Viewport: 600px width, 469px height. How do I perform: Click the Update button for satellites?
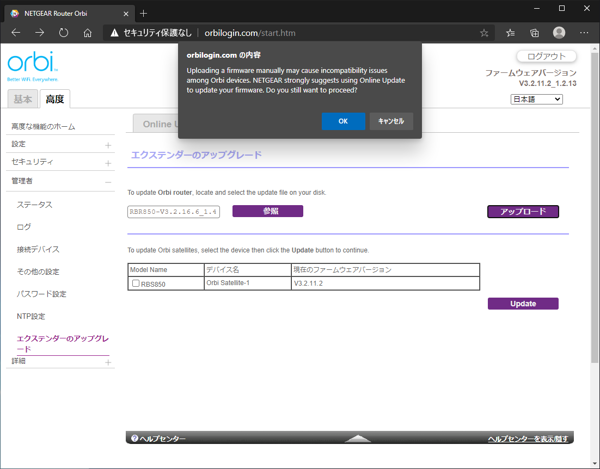pos(523,303)
